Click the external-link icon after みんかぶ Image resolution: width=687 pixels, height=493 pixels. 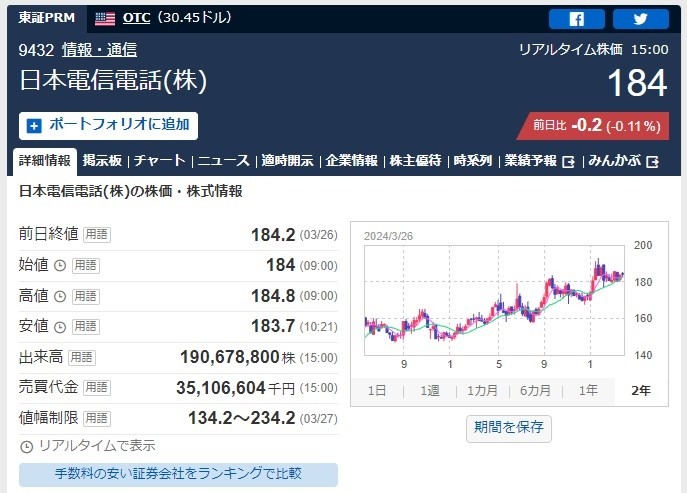(652, 162)
